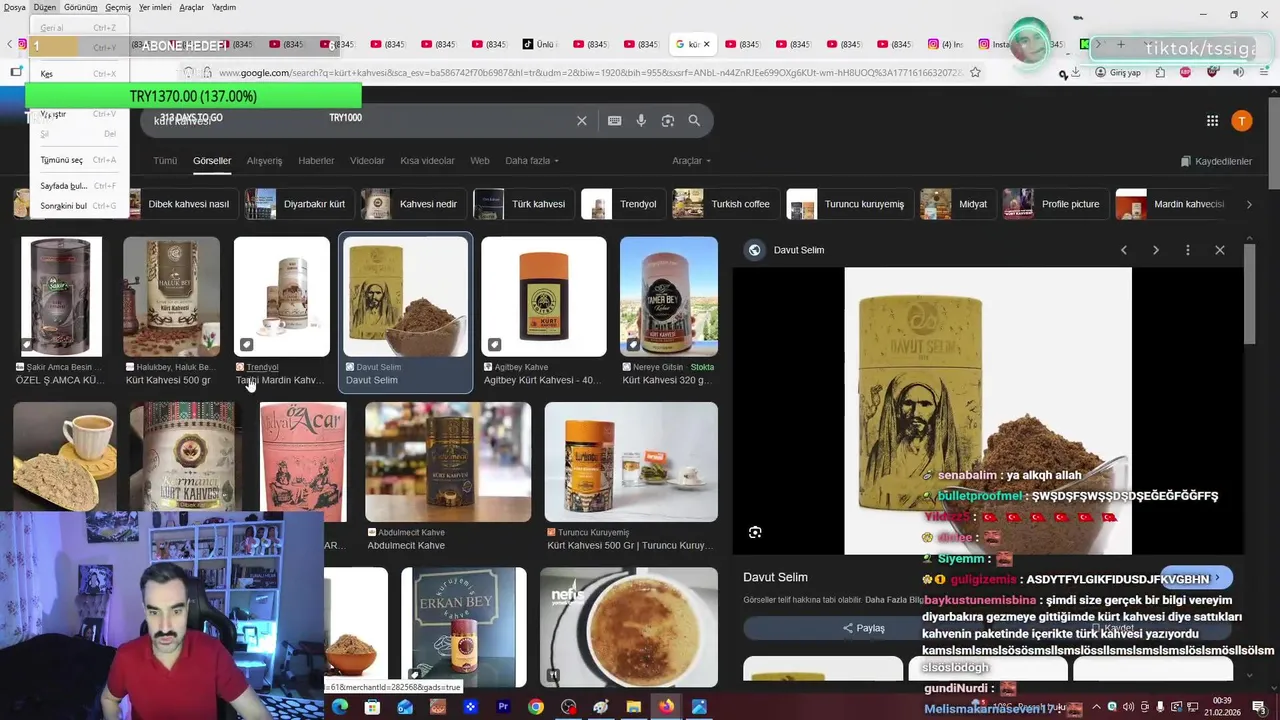This screenshot has width=1280, height=720.
Task: Launch Microsoft Edge from the taskbar
Action: coord(339,707)
